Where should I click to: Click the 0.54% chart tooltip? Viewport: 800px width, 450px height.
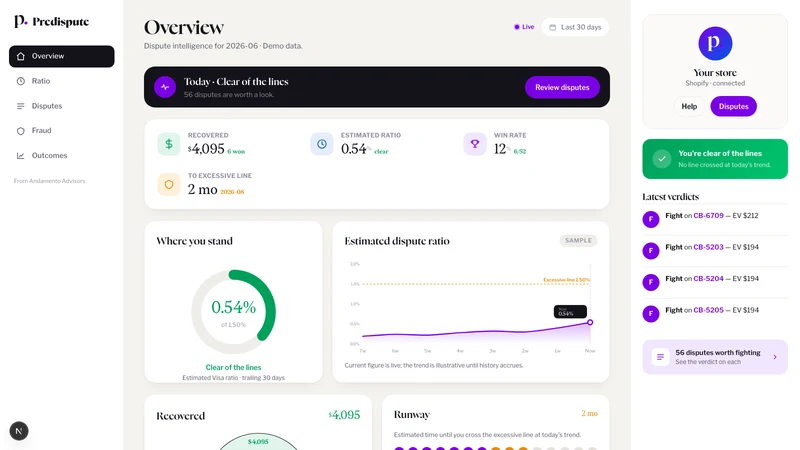tap(570, 311)
